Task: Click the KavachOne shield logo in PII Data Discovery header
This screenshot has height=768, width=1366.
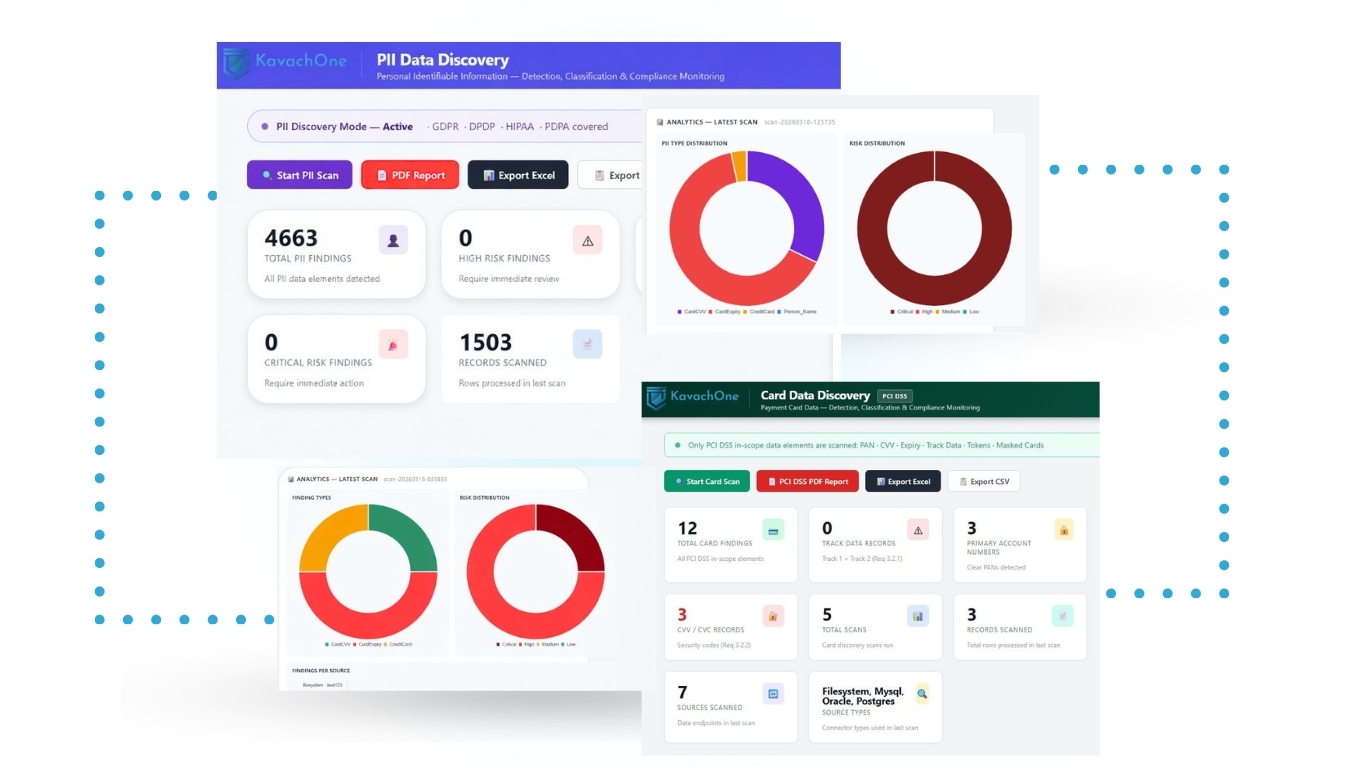Action: click(236, 62)
